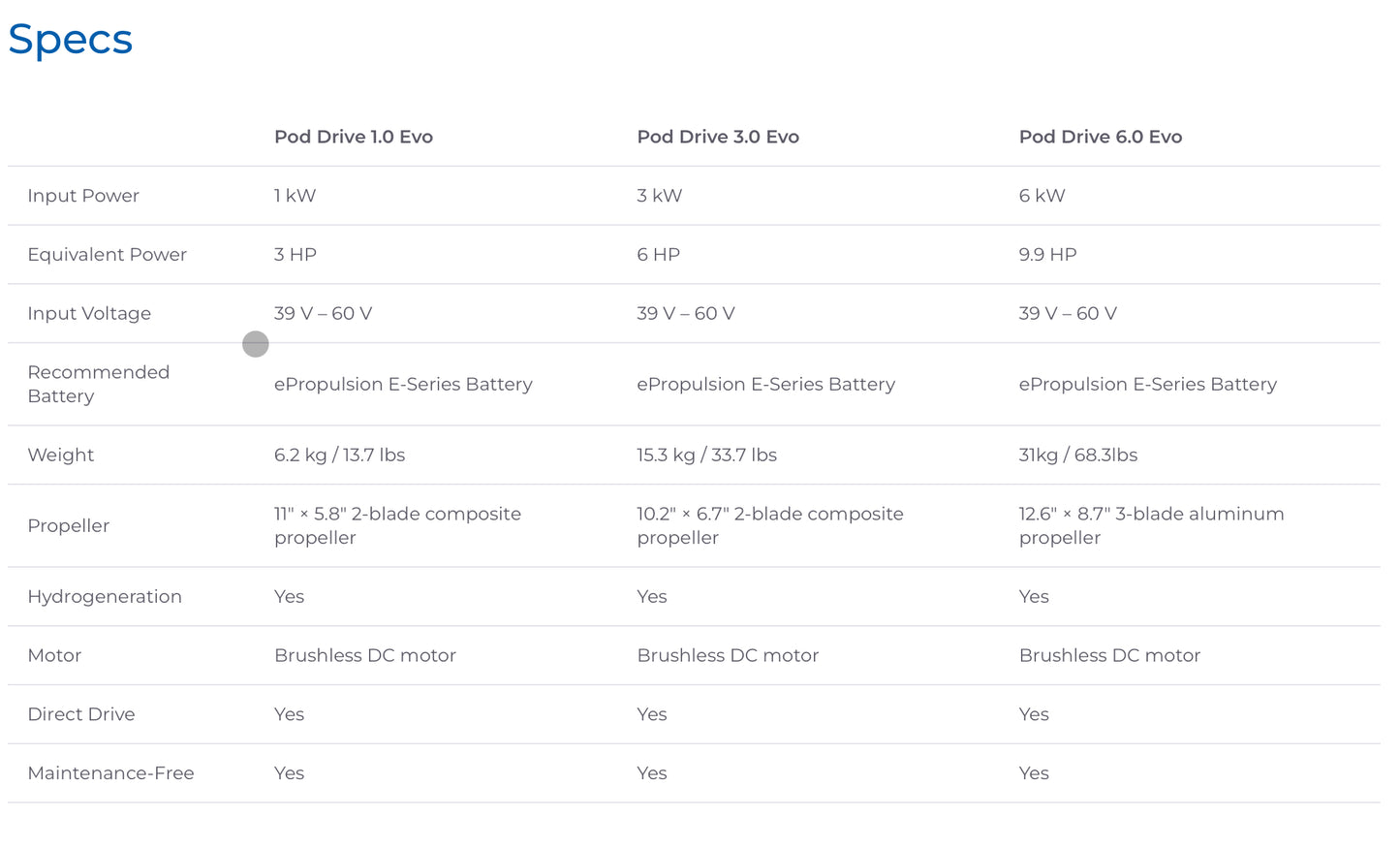The height and width of the screenshot is (848, 1400).
Task: Click the 6.2 kg / 13.7 lbs weight value
Action: pos(339,455)
